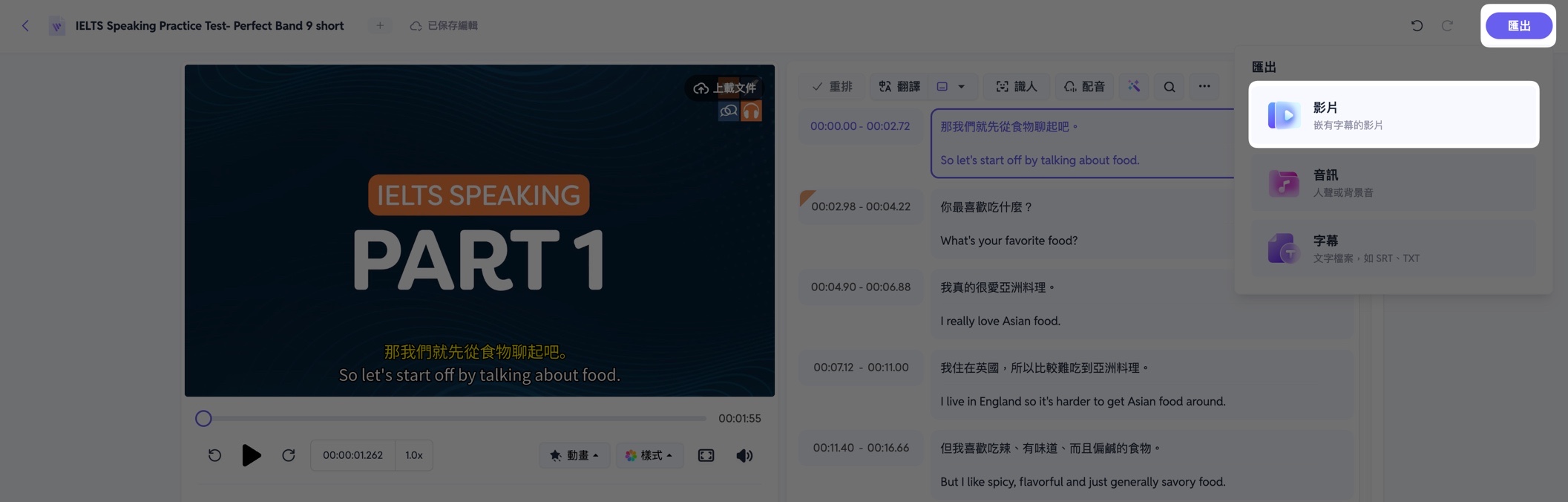1568x502 pixels.
Task: Open the more options ellipsis icon
Action: 1204,87
